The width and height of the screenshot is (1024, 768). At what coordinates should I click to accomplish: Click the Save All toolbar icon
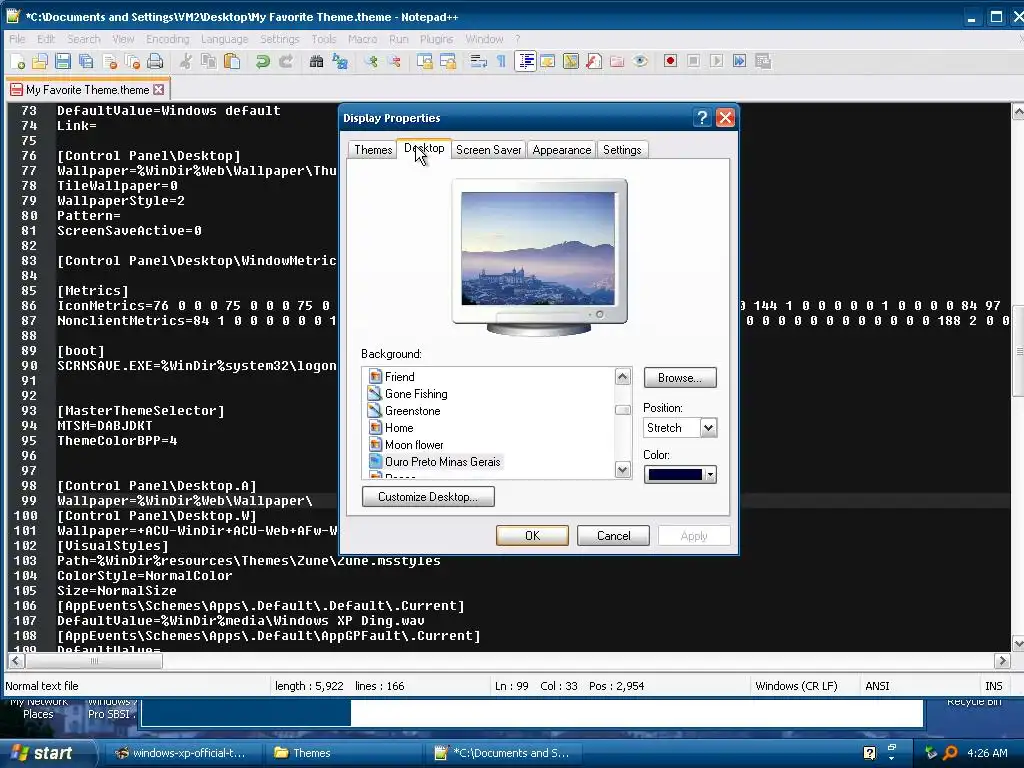click(x=86, y=61)
